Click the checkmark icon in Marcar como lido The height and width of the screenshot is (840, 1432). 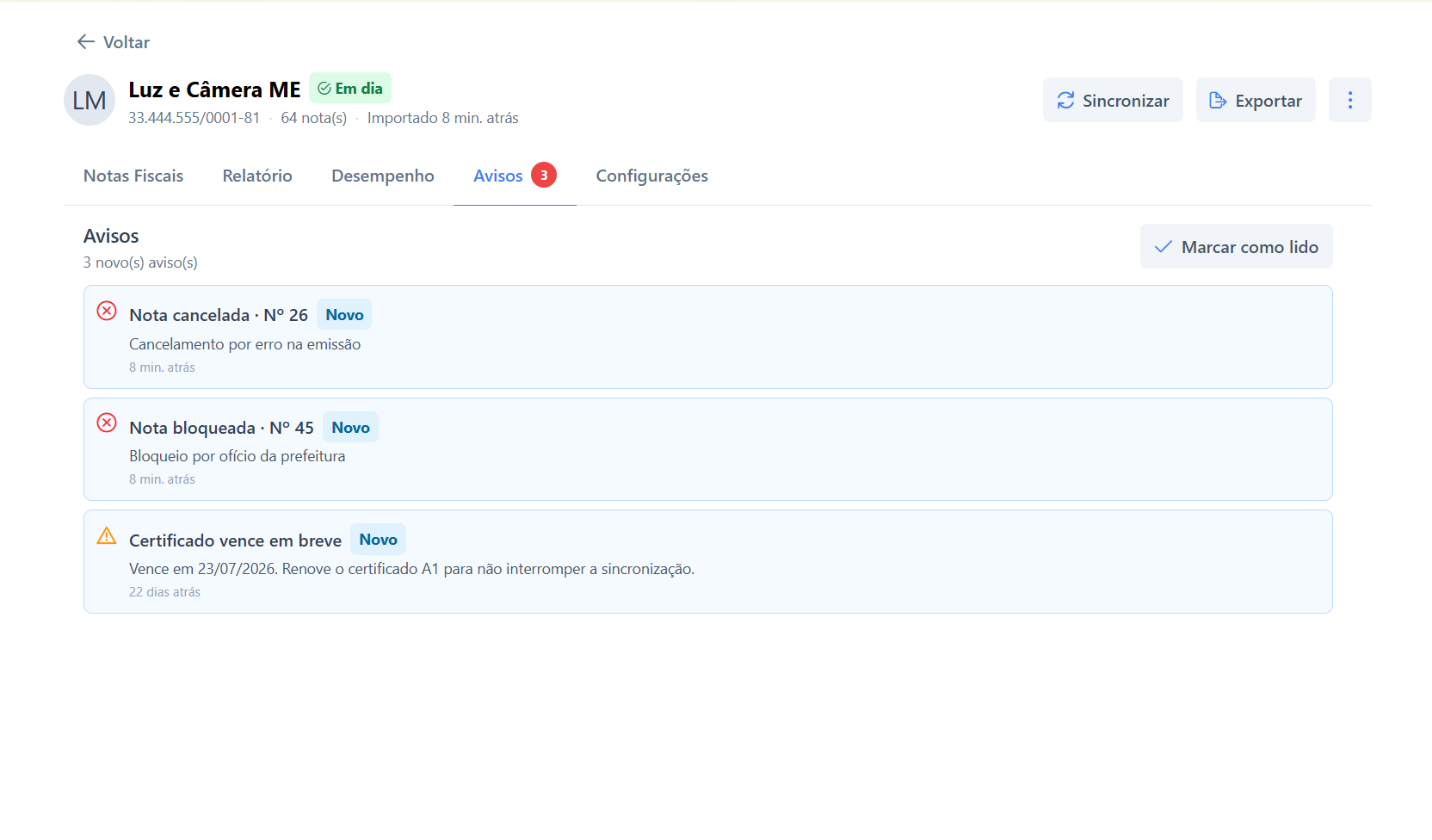pyautogui.click(x=1163, y=246)
